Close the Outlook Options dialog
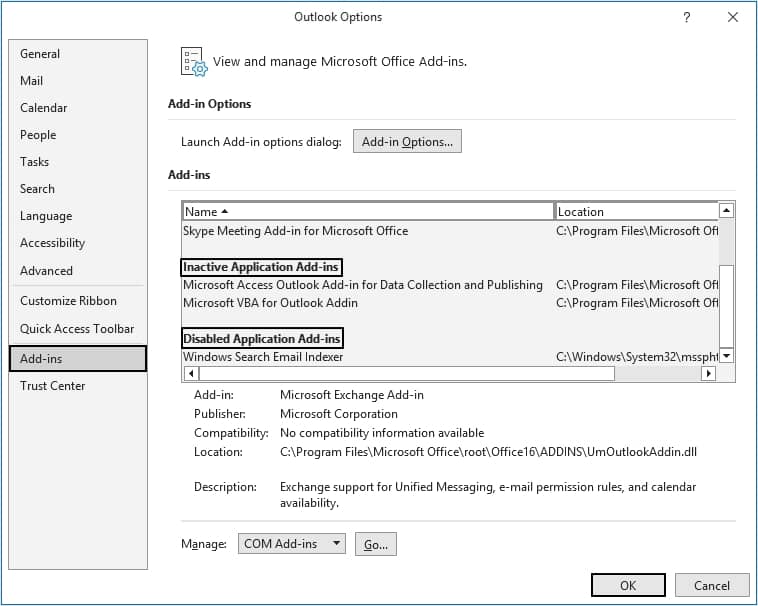The image size is (758, 606). click(733, 17)
